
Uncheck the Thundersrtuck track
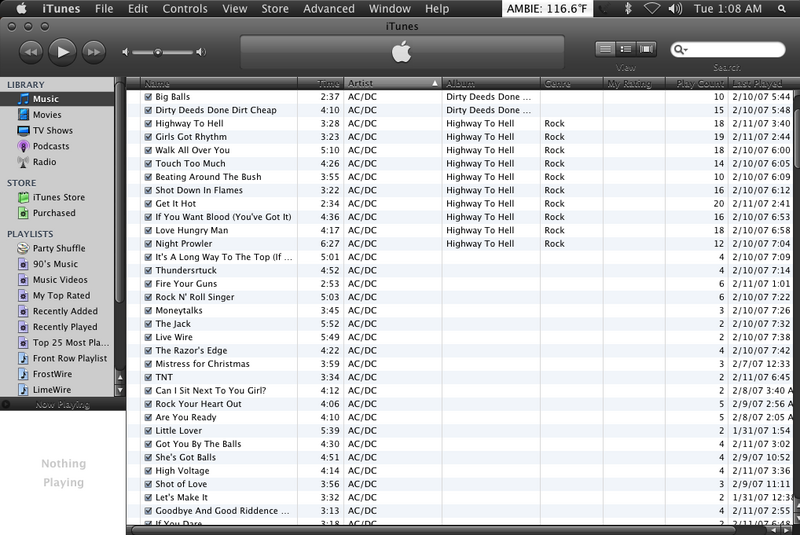pyautogui.click(x=148, y=270)
